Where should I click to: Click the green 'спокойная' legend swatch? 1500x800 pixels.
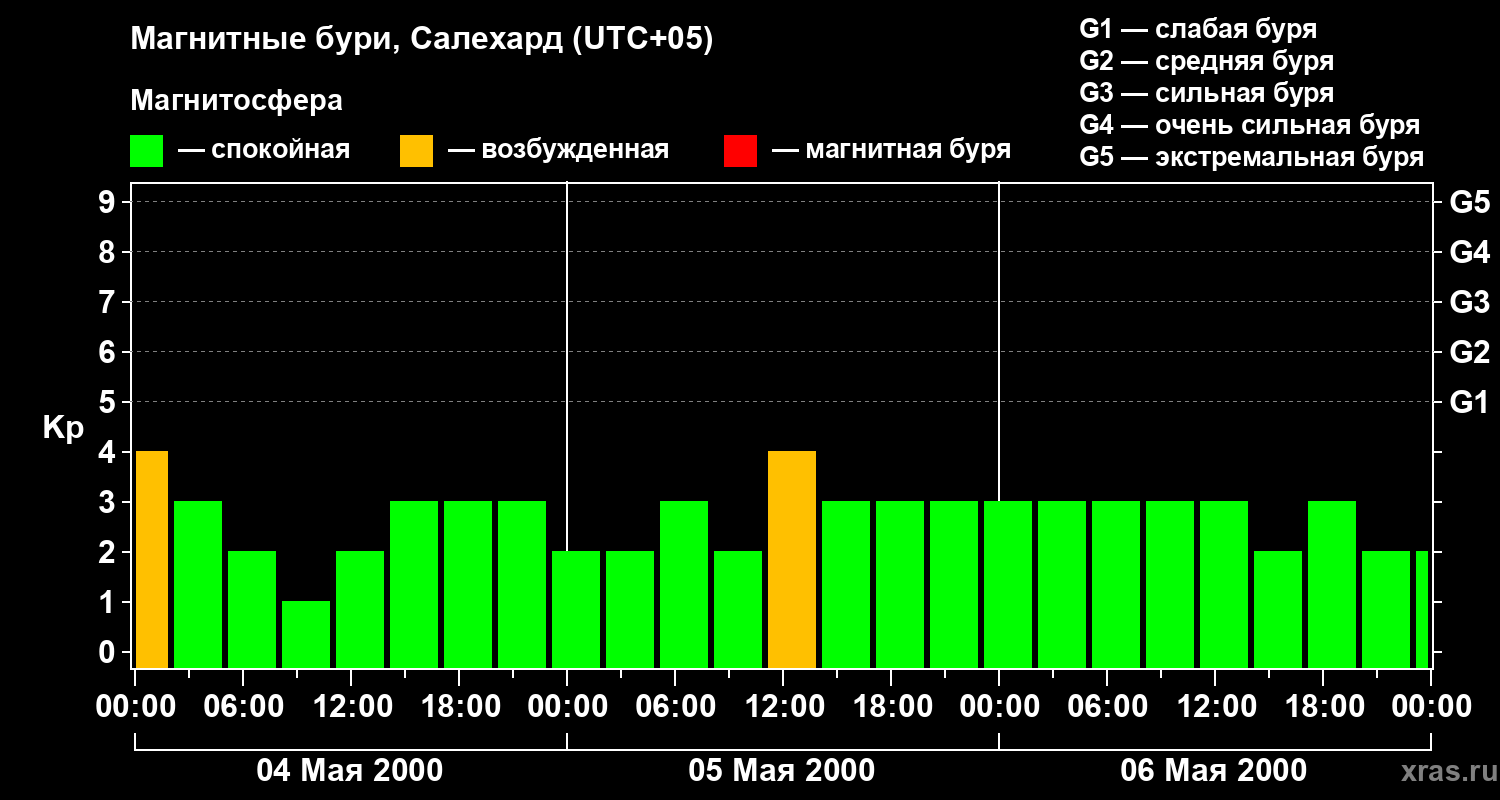coord(146,151)
